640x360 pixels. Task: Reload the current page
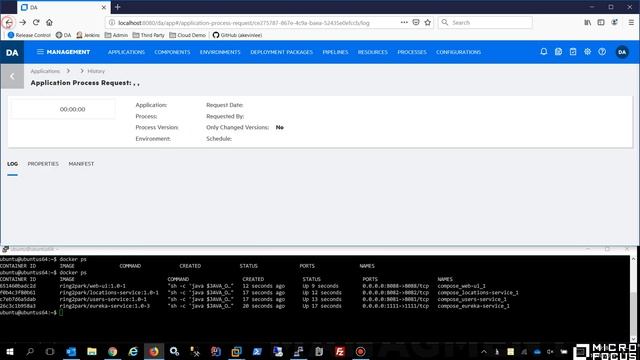point(36,22)
